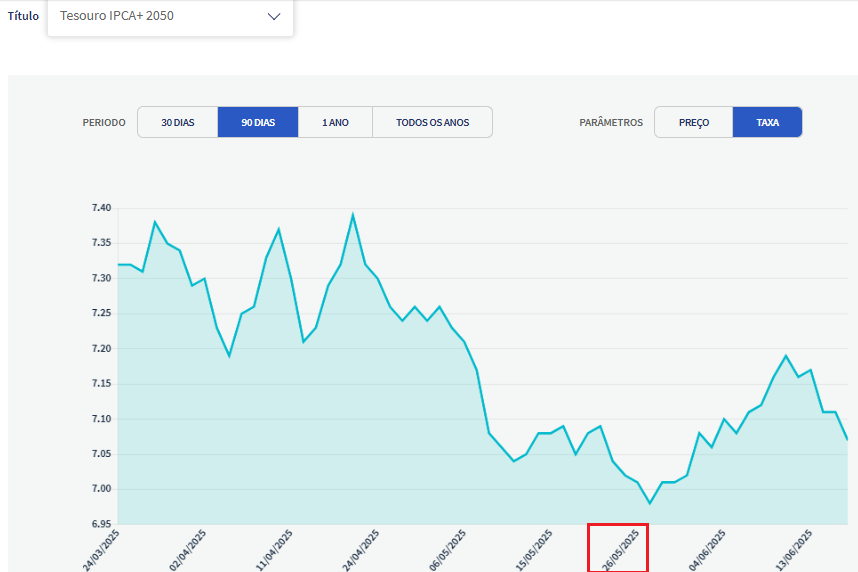Click the 7.05 y-axis label

point(101,454)
